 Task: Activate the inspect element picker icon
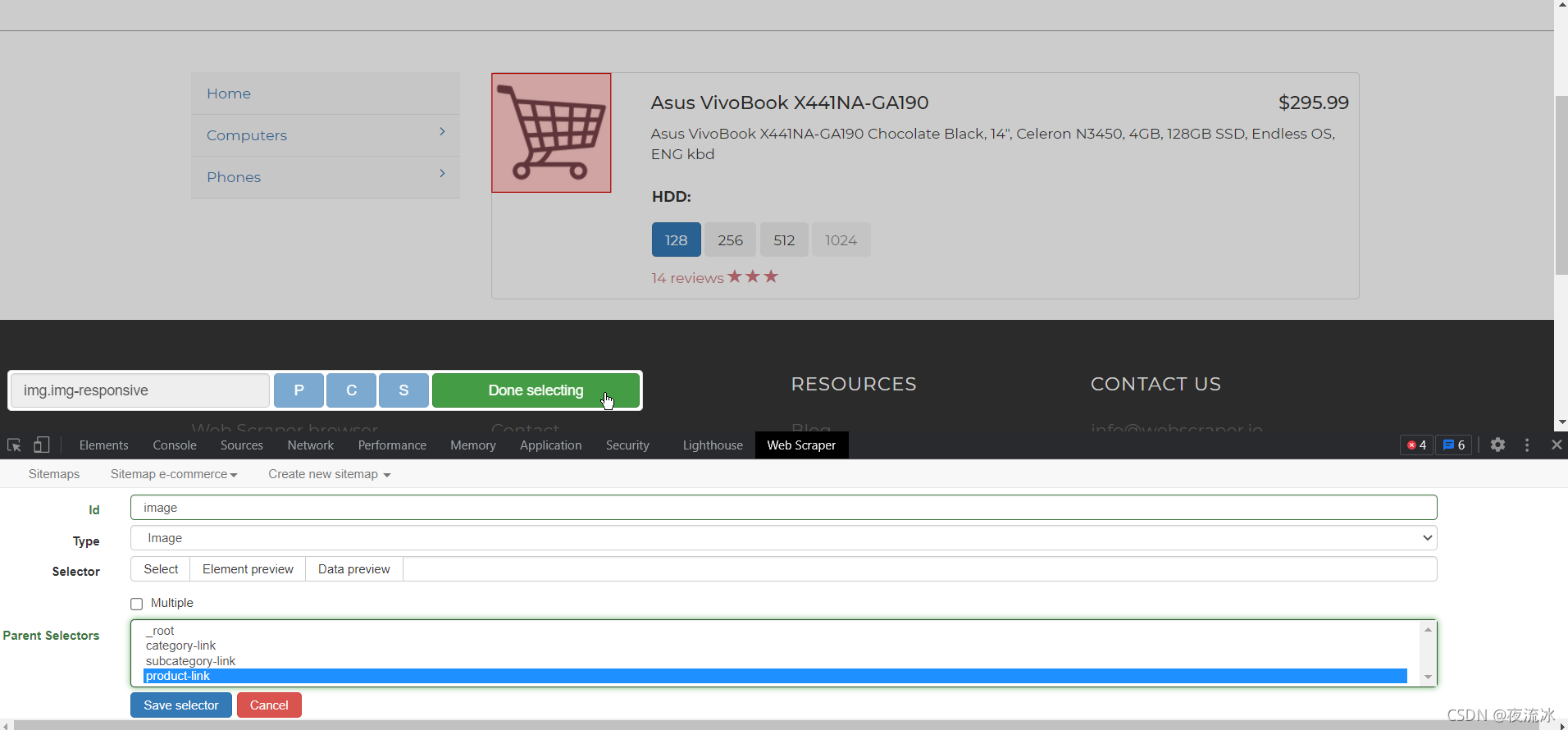(14, 445)
